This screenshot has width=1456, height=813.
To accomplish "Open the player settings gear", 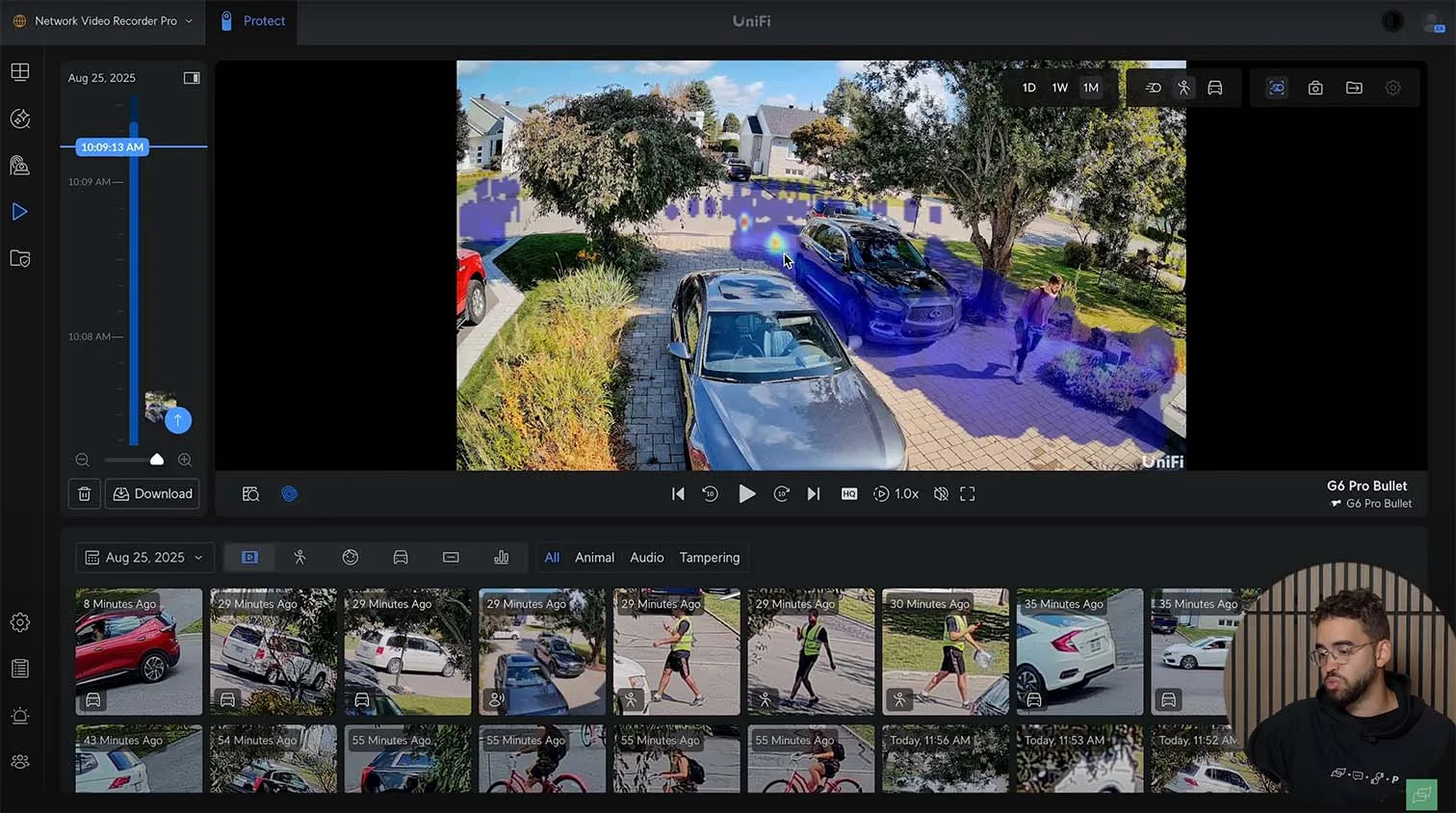I will pyautogui.click(x=1393, y=88).
